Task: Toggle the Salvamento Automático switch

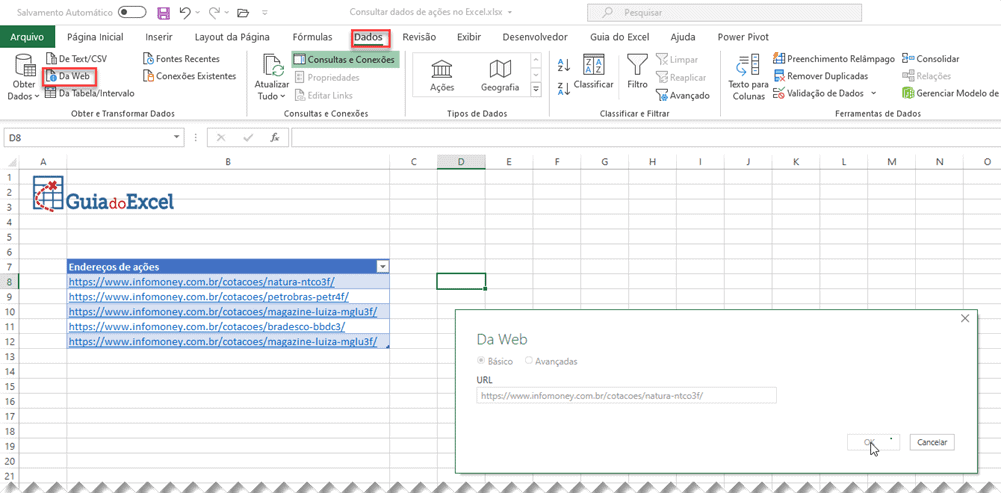Action: coord(132,12)
